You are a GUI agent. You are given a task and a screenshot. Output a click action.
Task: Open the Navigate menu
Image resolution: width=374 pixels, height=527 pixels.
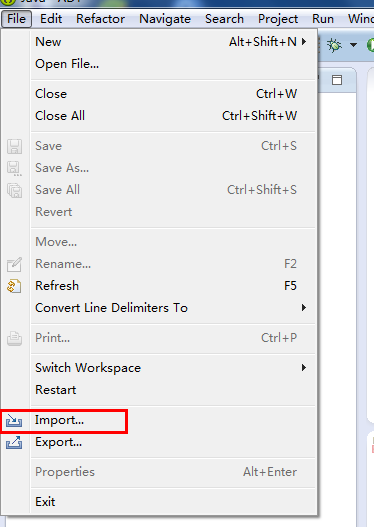(165, 19)
